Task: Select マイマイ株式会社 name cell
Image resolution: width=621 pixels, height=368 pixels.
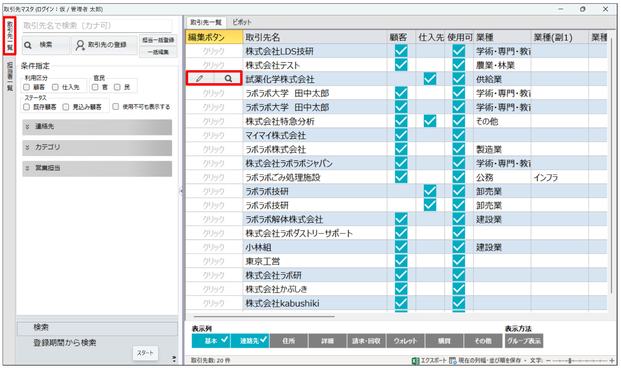Action: click(x=315, y=135)
